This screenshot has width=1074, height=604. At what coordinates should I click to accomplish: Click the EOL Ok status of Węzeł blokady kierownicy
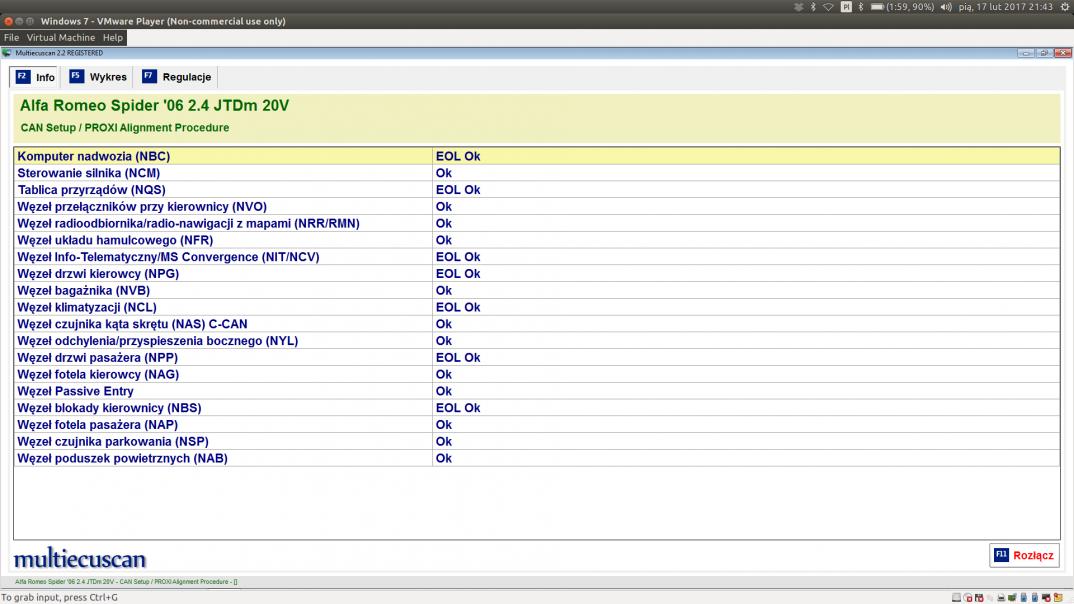[458, 407]
